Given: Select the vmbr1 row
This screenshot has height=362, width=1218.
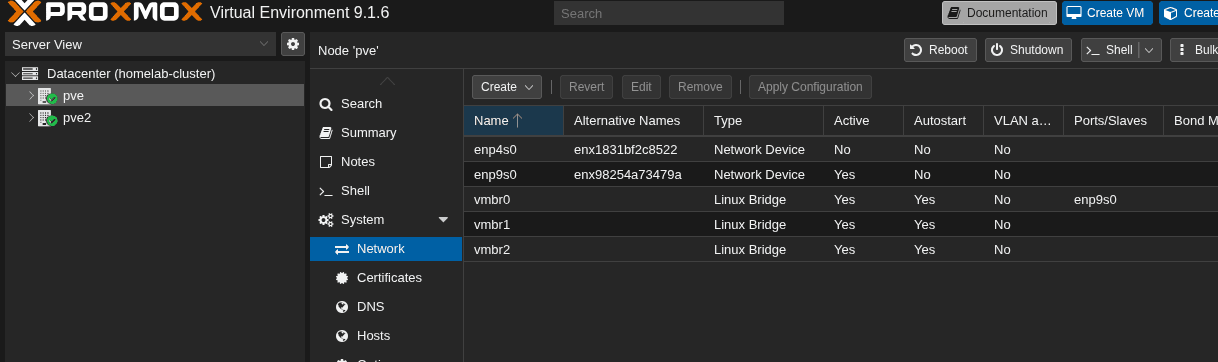Looking at the screenshot, I should pos(841,224).
